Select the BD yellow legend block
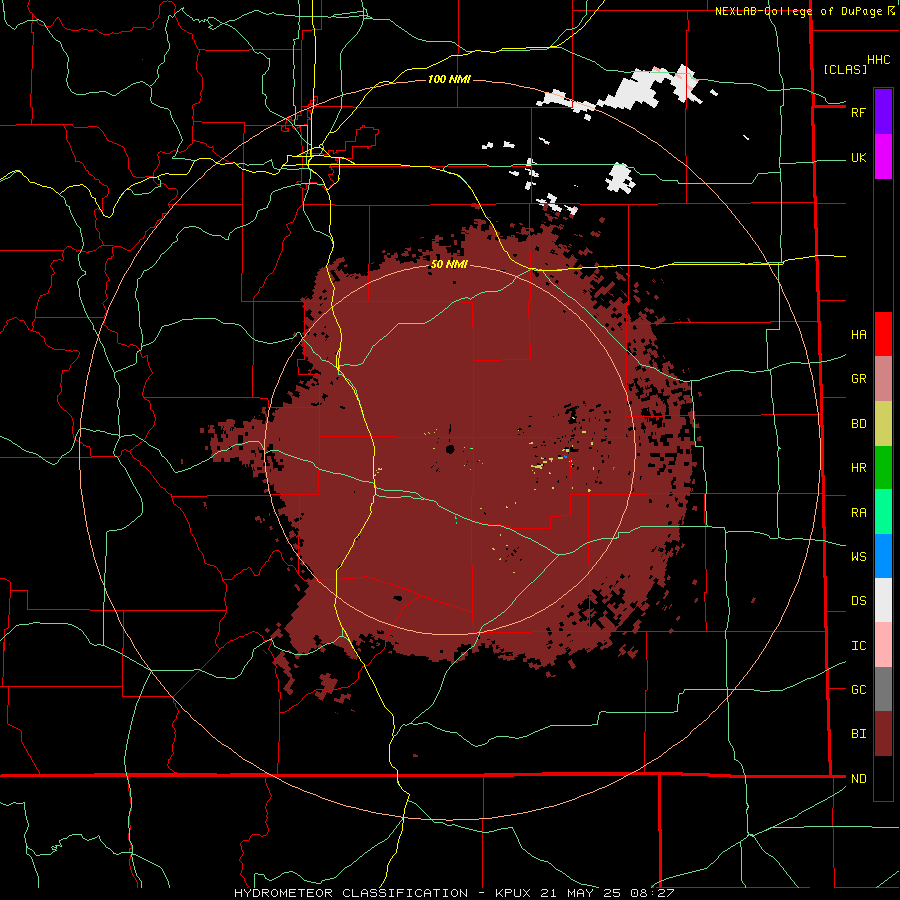Image resolution: width=900 pixels, height=900 pixels. [883, 424]
